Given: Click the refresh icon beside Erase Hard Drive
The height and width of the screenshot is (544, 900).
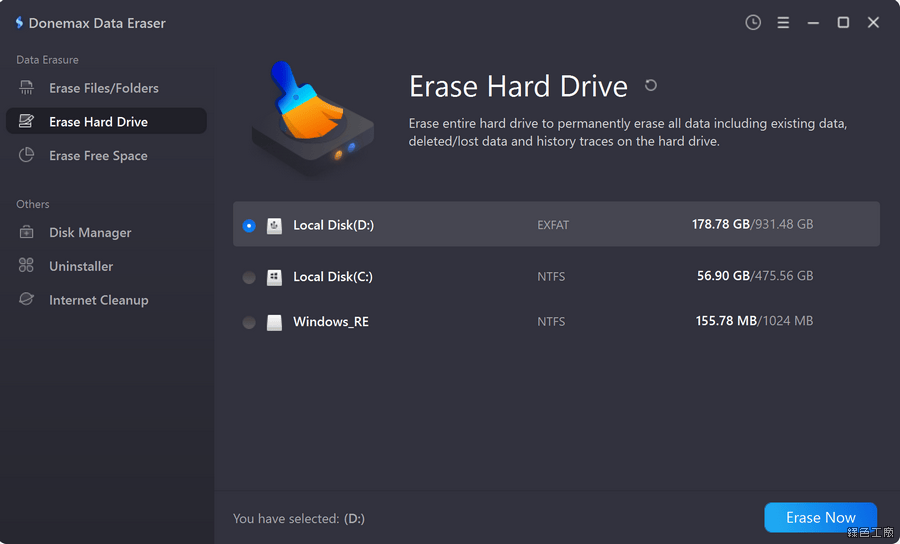Looking at the screenshot, I should [651, 86].
